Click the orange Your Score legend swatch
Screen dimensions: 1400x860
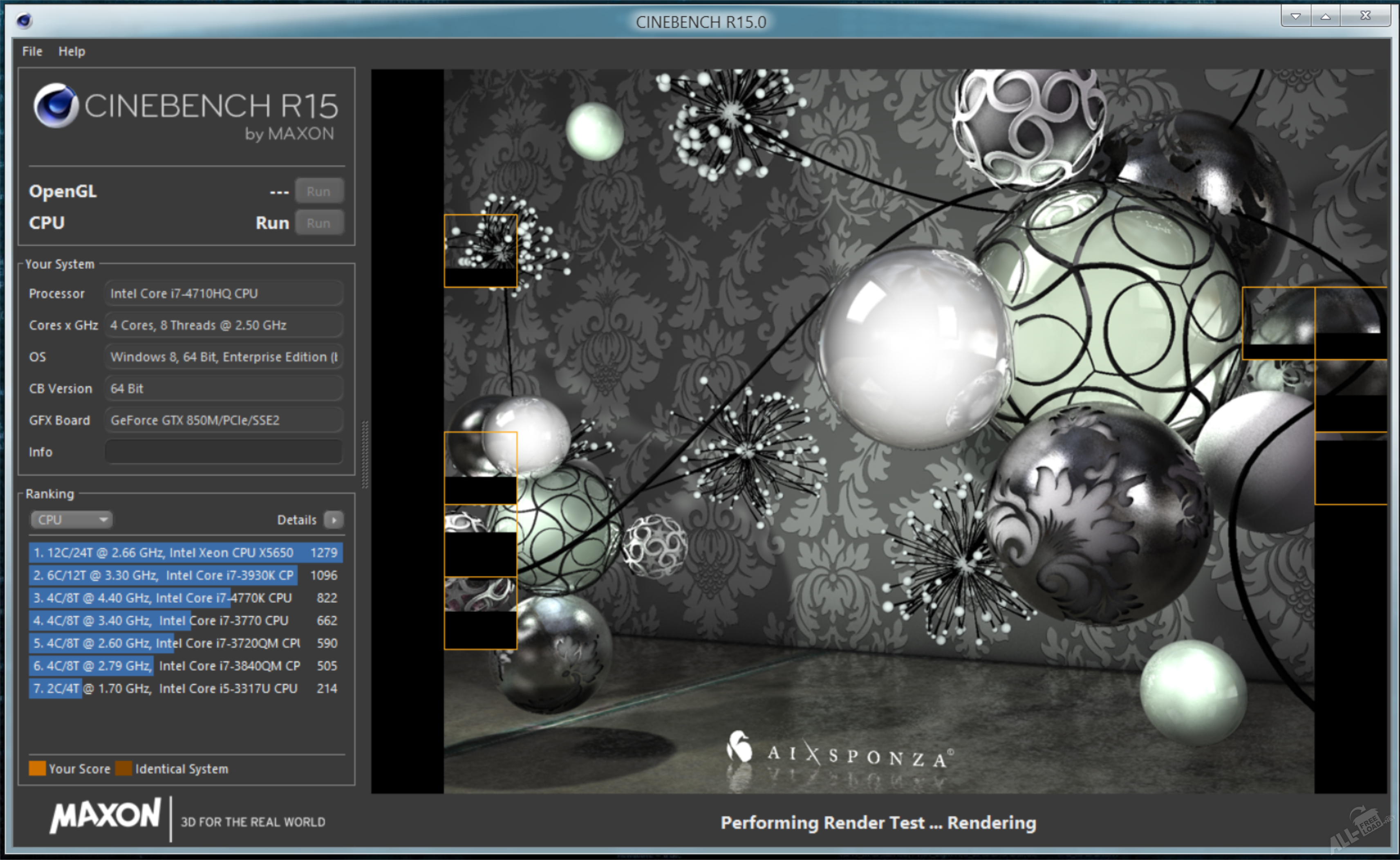[x=37, y=768]
